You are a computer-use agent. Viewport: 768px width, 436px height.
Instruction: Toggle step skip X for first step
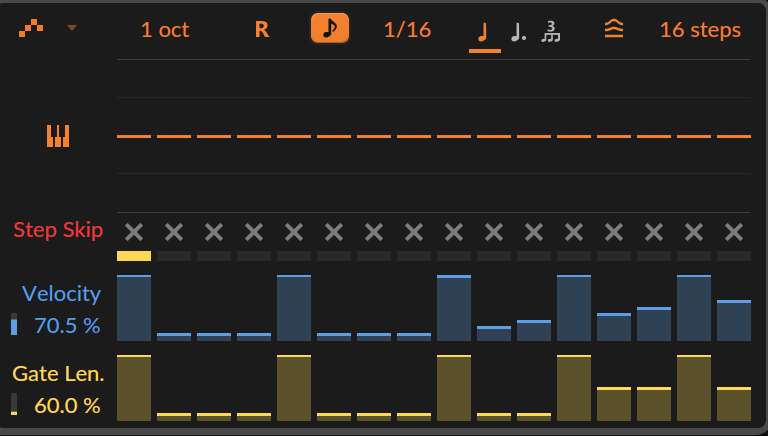pos(134,232)
